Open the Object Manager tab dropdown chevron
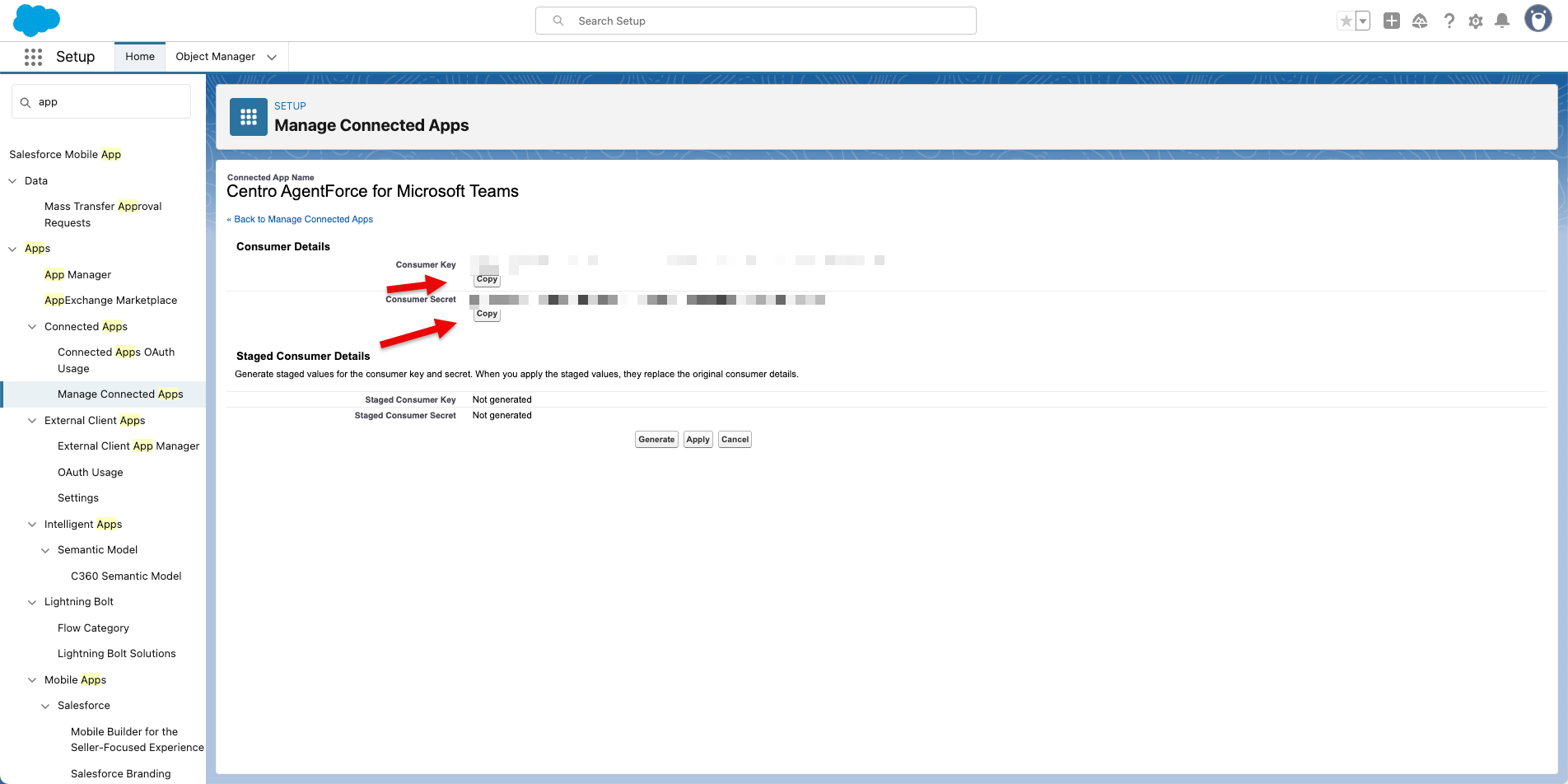This screenshot has height=784, width=1568. pos(272,57)
